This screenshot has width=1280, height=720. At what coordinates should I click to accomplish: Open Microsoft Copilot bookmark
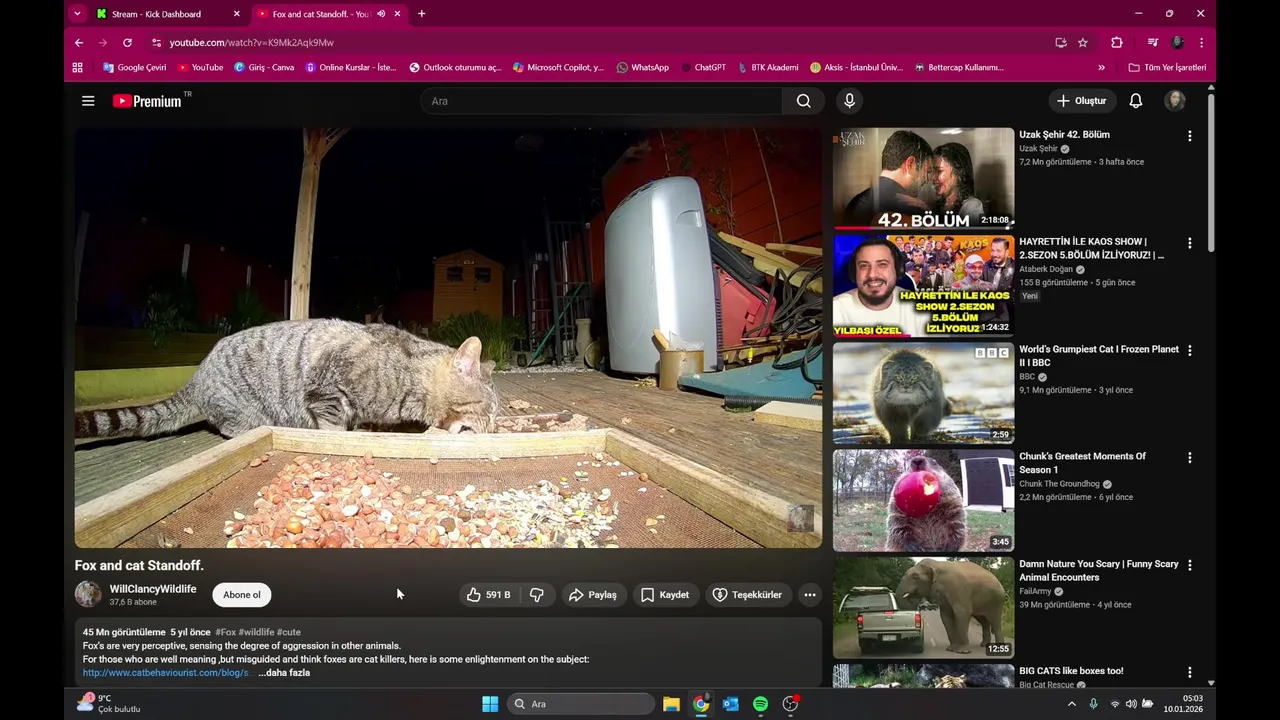click(558, 68)
